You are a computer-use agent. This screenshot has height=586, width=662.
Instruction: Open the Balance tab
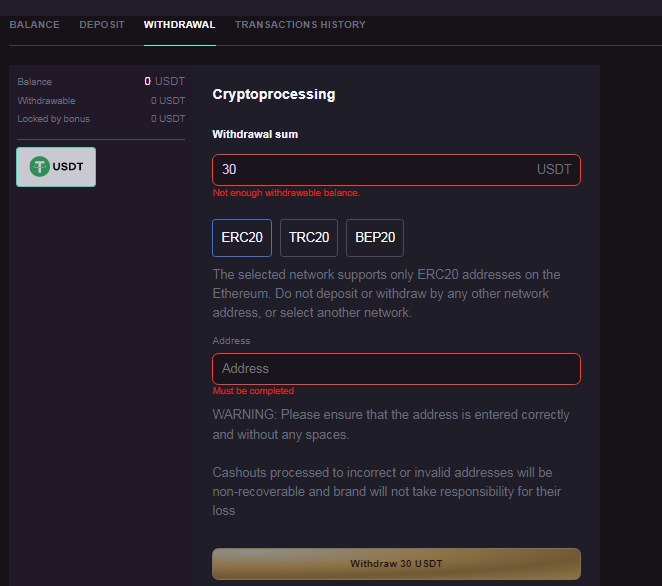pyautogui.click(x=34, y=25)
